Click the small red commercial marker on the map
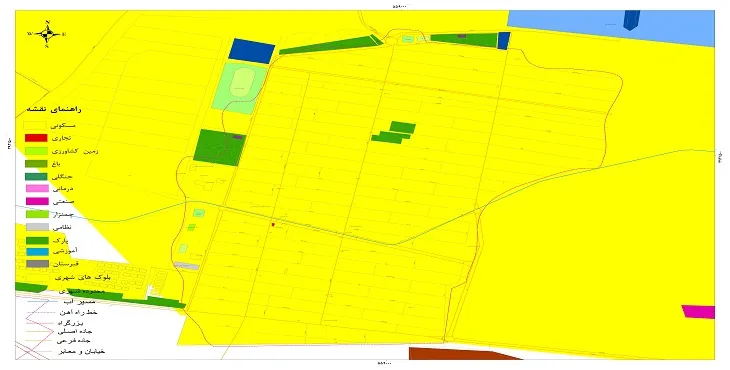The width and height of the screenshot is (730, 370). [273, 225]
